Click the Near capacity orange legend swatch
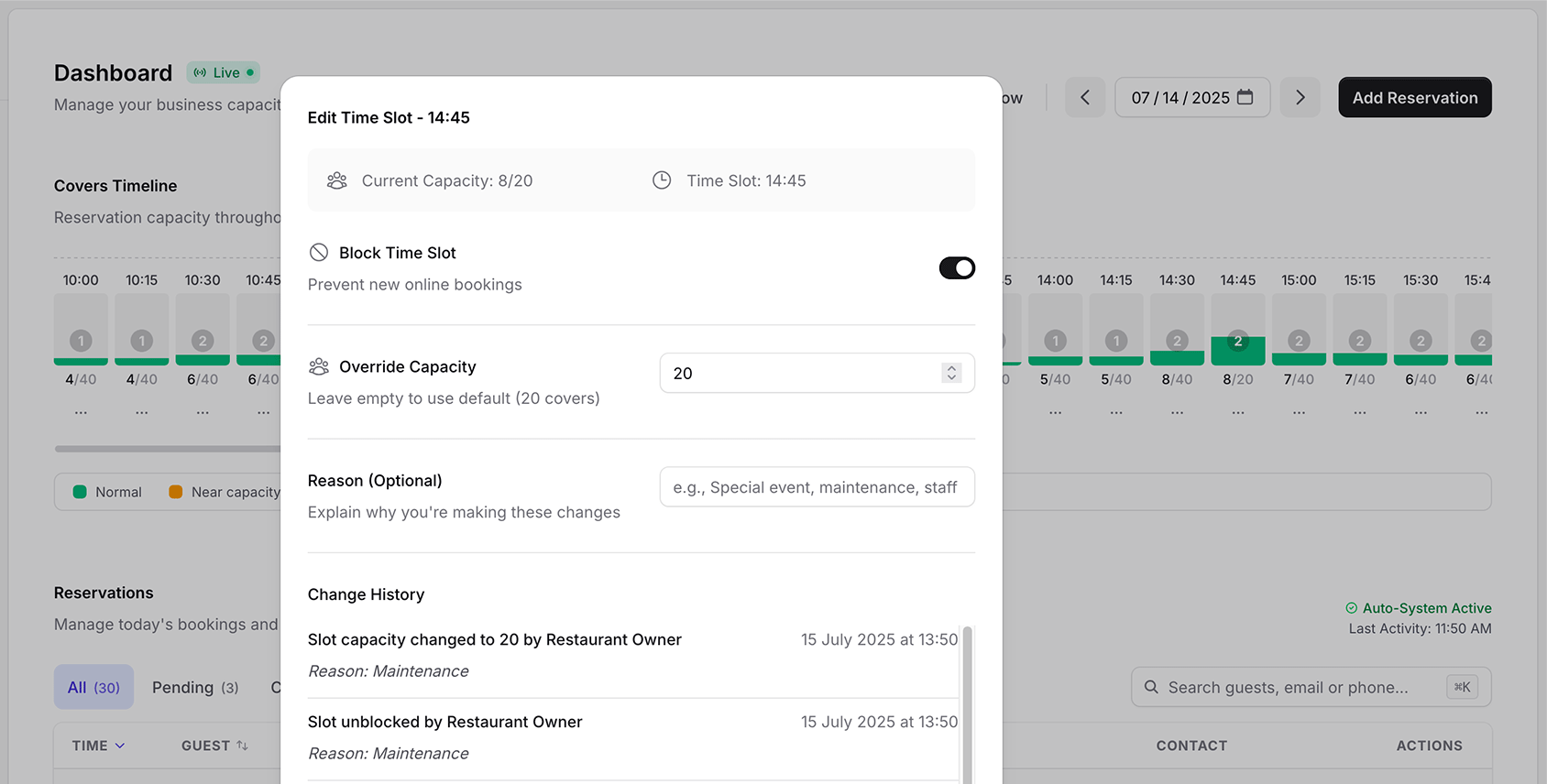The height and width of the screenshot is (784, 1547). [175, 492]
